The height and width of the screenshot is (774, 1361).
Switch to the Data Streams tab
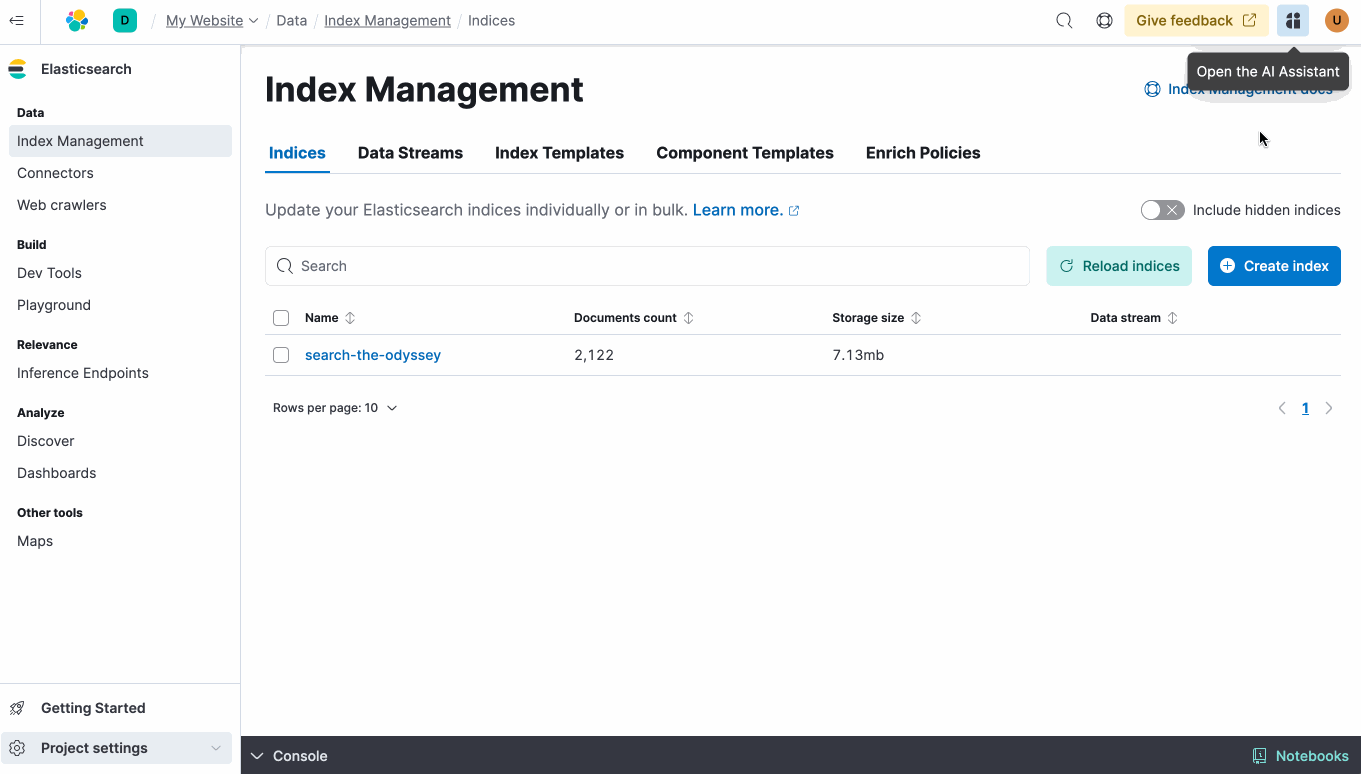(410, 152)
